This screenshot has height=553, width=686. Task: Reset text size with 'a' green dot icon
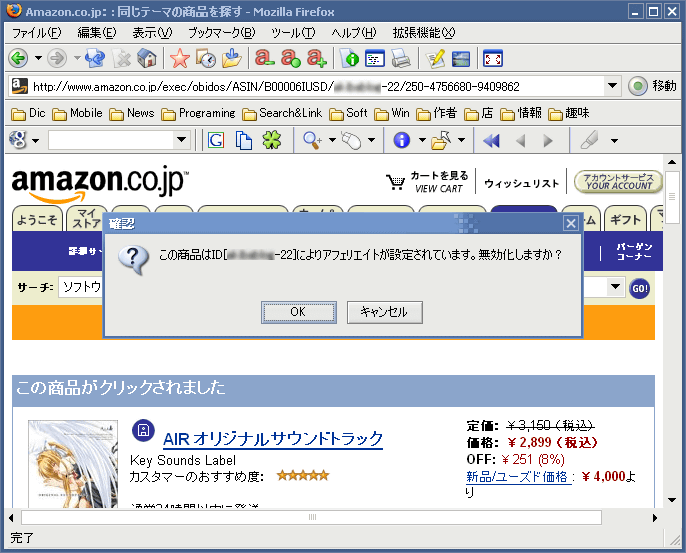(x=290, y=58)
